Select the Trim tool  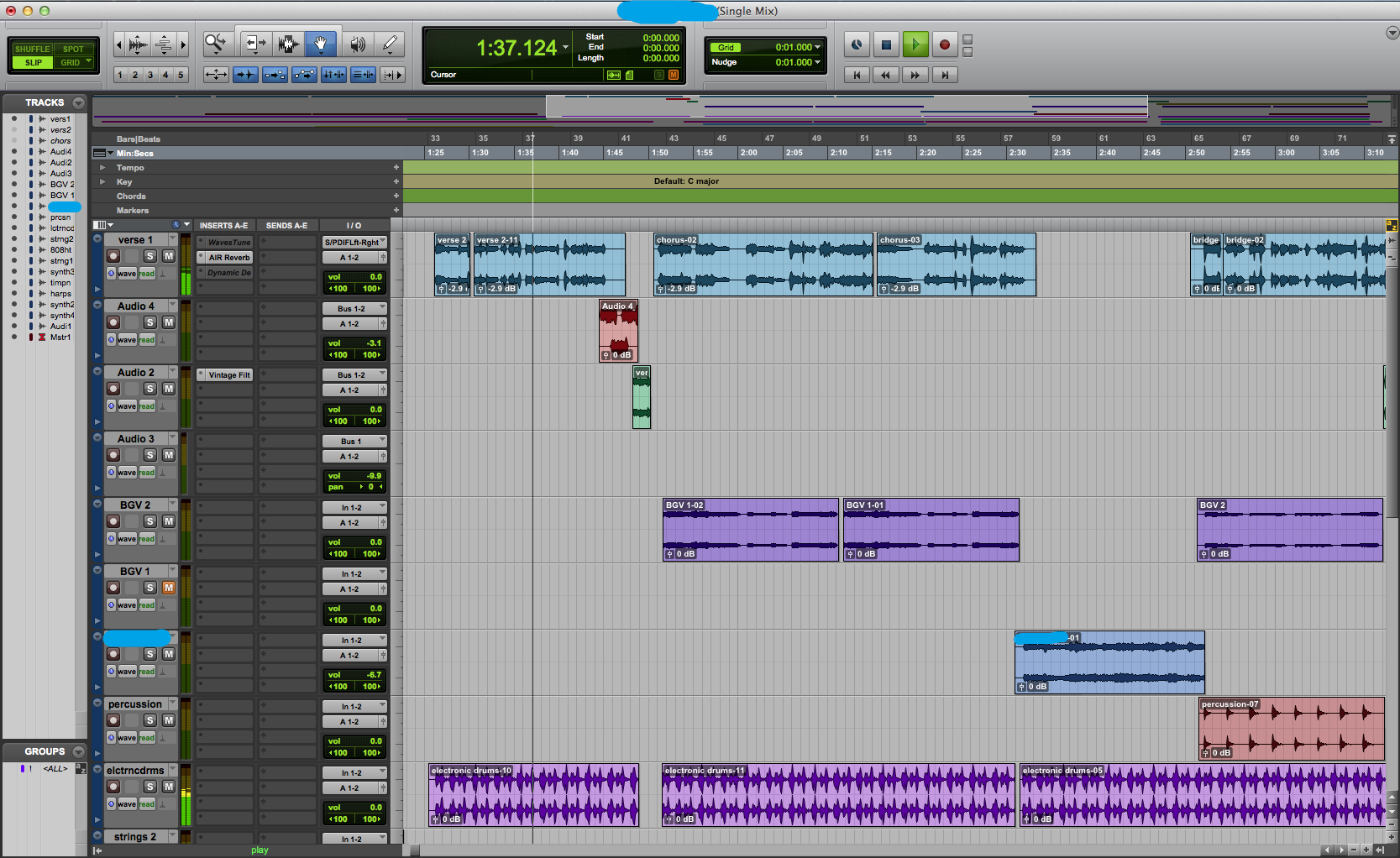pyautogui.click(x=254, y=44)
